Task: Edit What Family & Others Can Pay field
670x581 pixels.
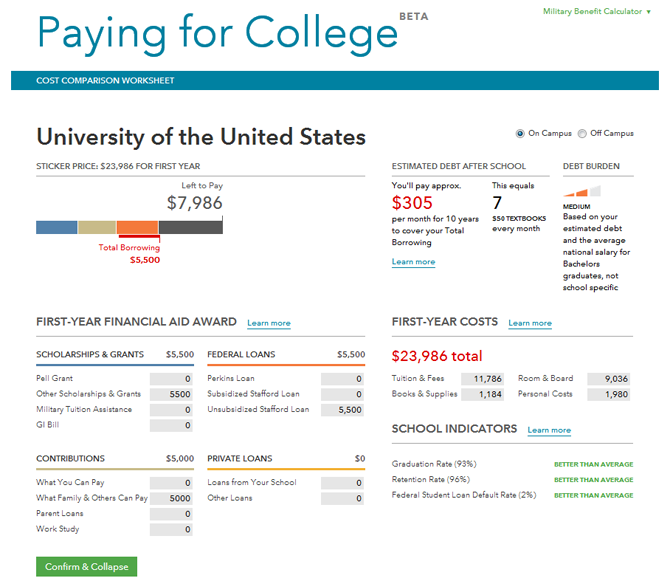Action: tap(171, 499)
